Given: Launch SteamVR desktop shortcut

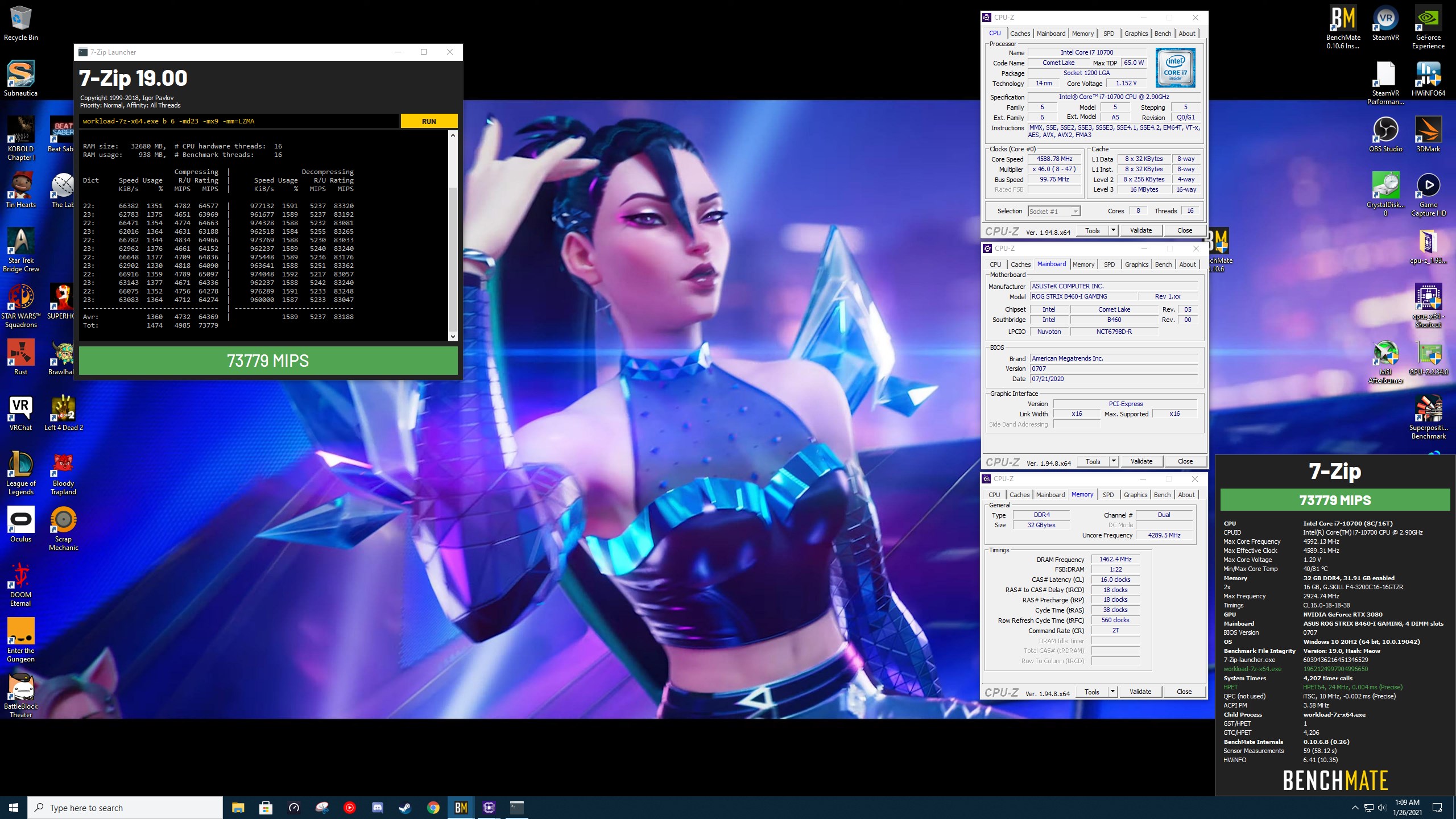Looking at the screenshot, I should click(x=1385, y=23).
